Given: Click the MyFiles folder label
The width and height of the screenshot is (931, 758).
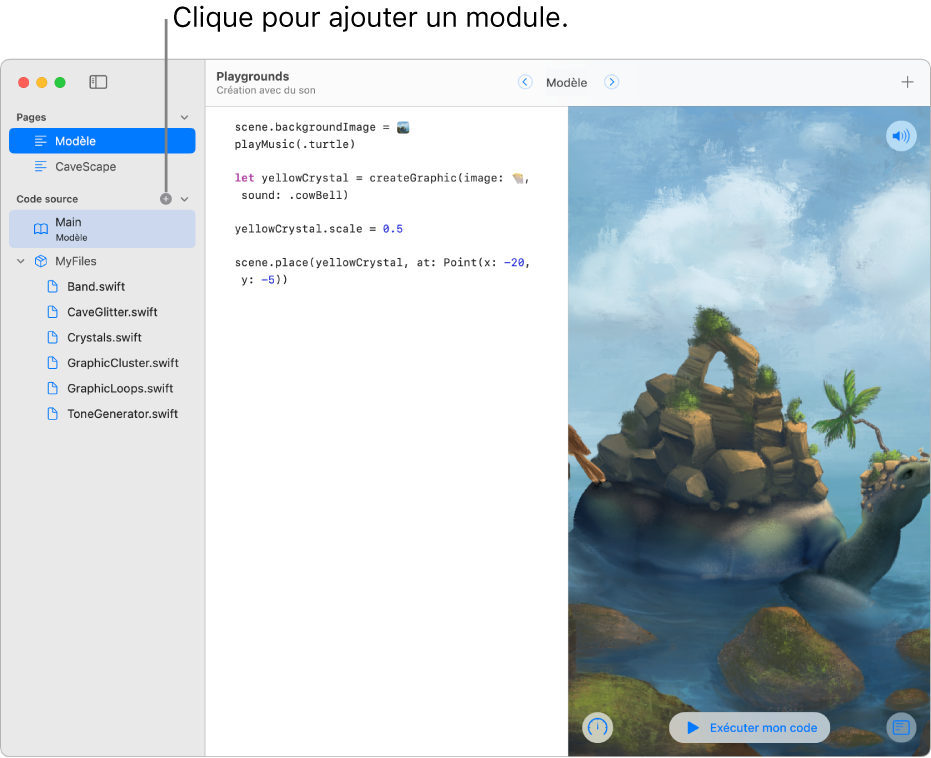Looking at the screenshot, I should 75,261.
